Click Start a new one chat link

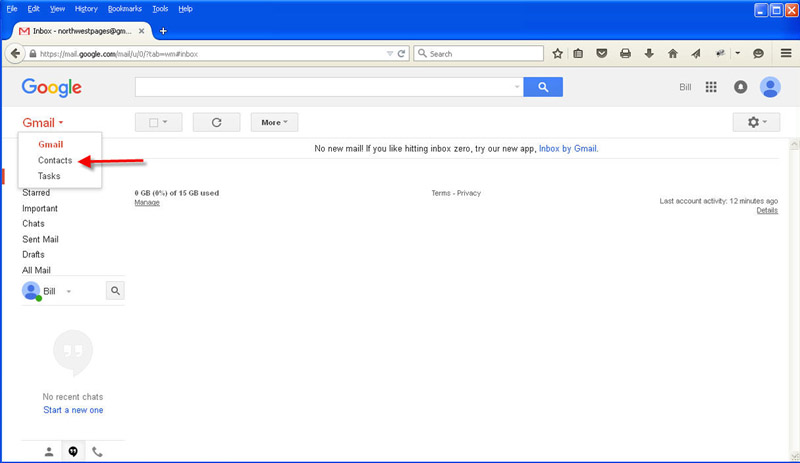coord(73,410)
